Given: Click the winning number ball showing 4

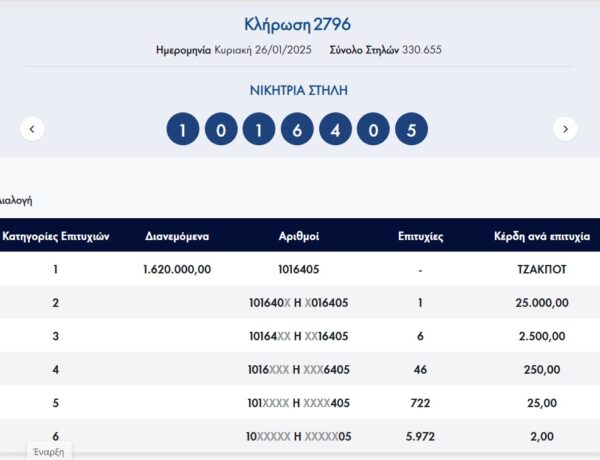Looking at the screenshot, I should pyautogui.click(x=335, y=129).
